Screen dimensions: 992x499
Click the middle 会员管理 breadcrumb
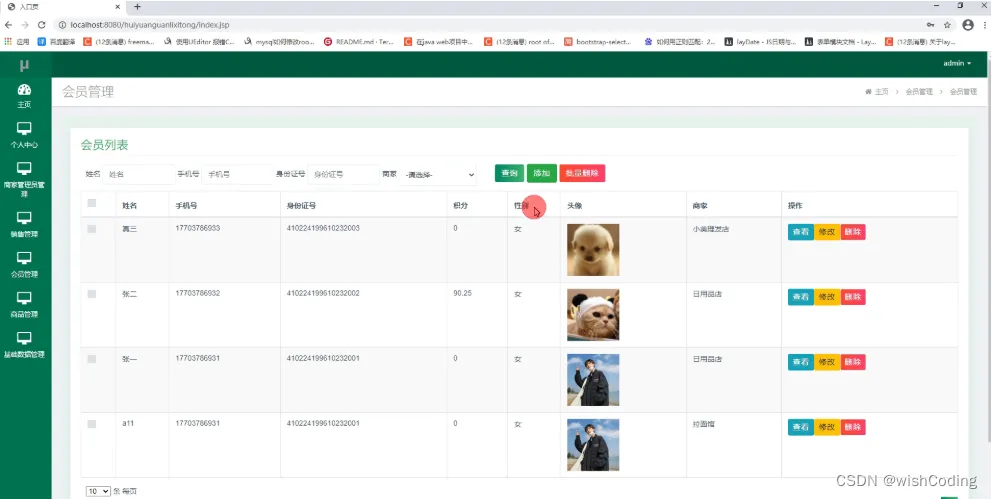(x=919, y=92)
